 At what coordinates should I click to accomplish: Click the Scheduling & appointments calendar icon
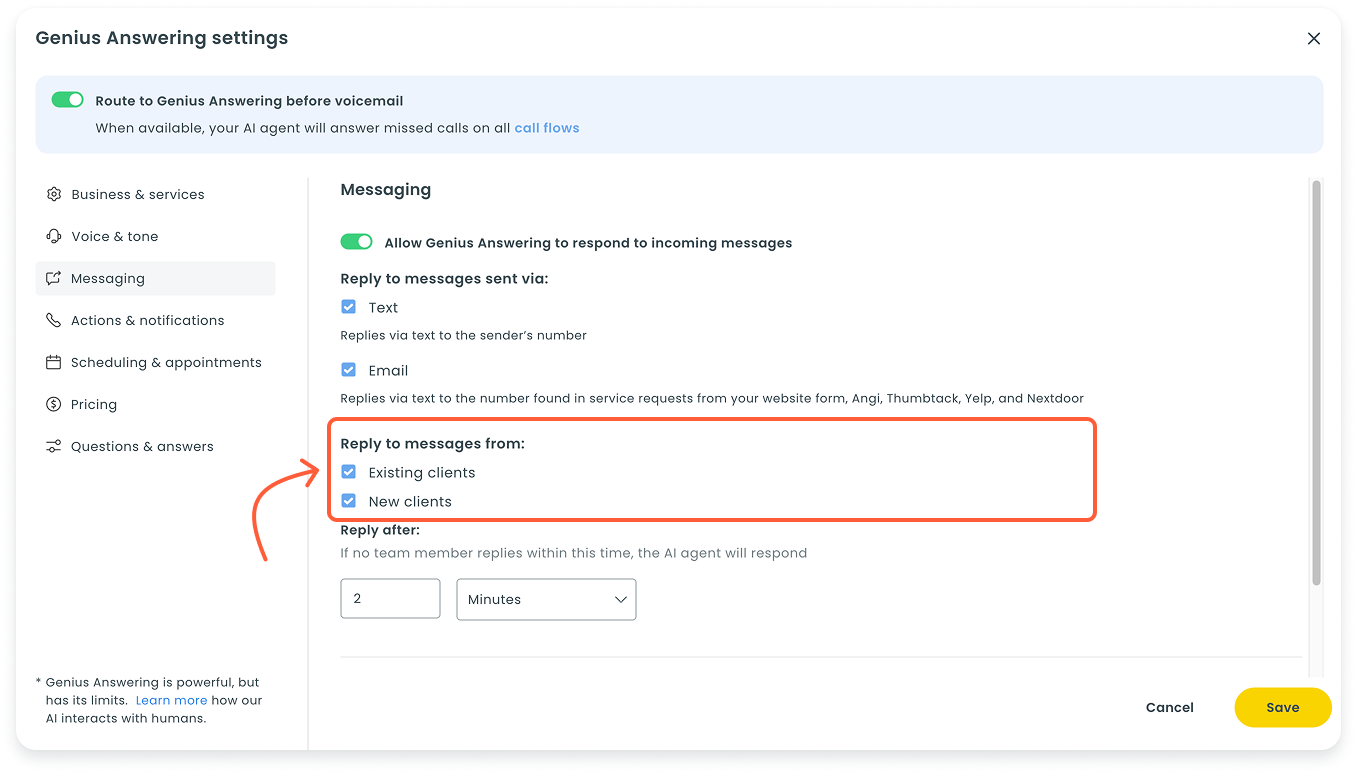tap(54, 362)
